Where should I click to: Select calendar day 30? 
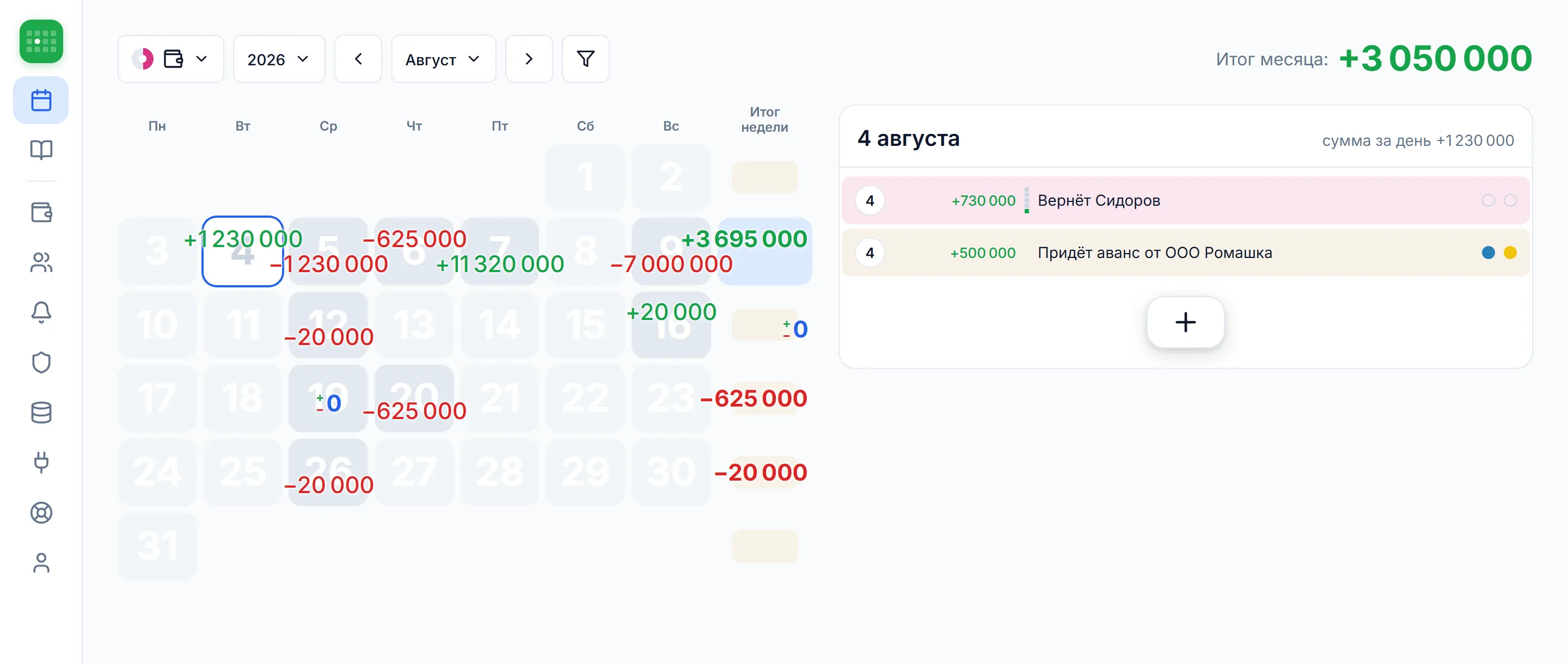coord(671,472)
